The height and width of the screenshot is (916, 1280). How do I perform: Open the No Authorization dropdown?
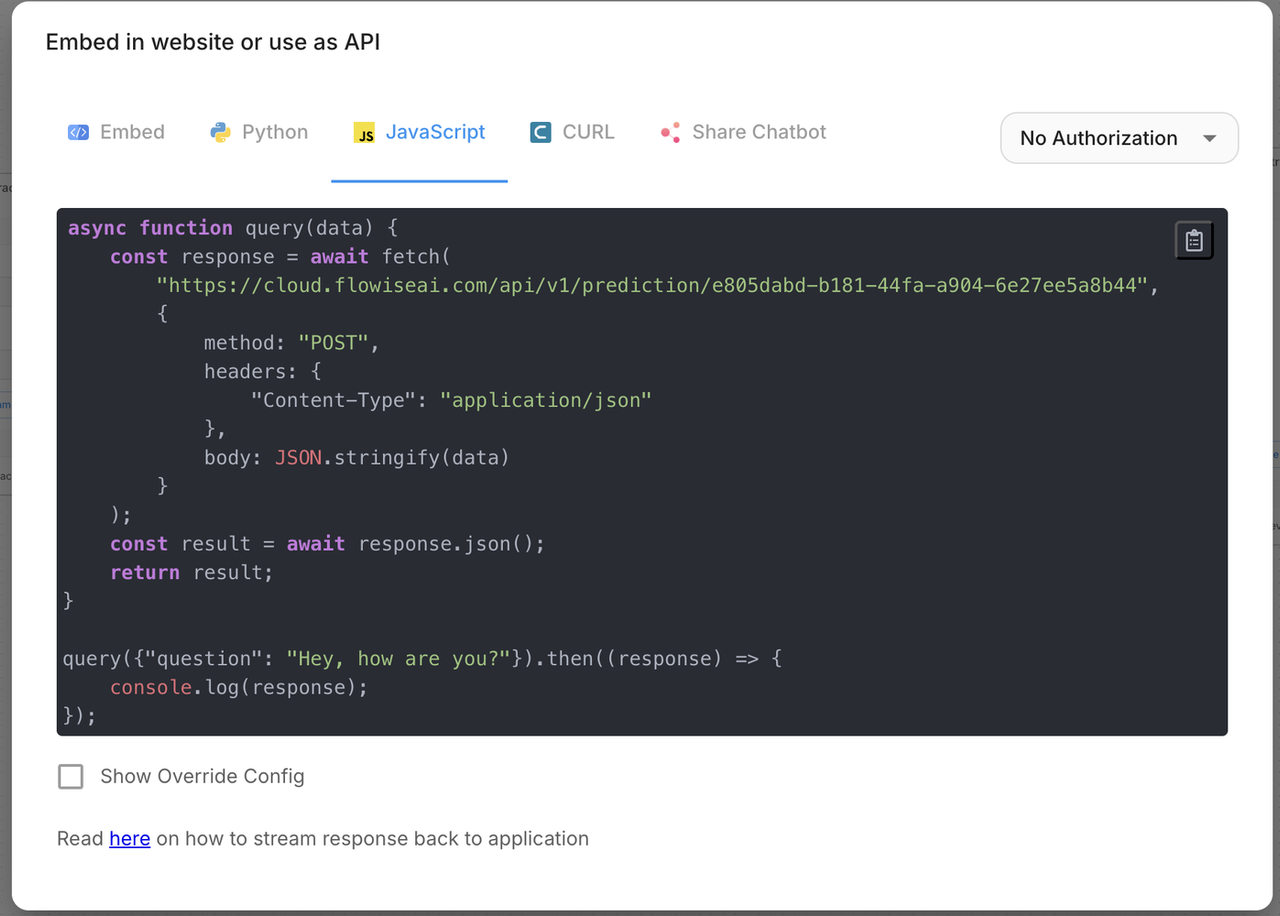click(x=1119, y=138)
